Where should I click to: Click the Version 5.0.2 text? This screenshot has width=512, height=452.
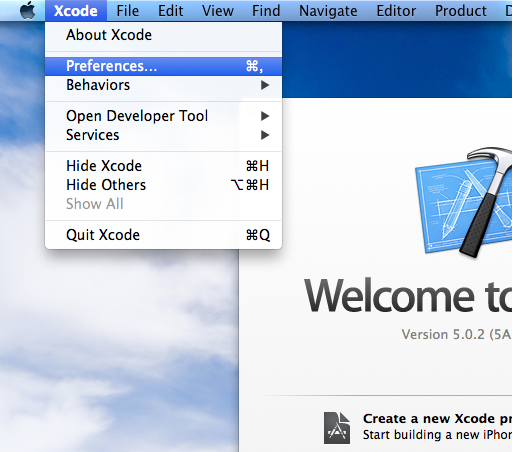pyautogui.click(x=456, y=334)
